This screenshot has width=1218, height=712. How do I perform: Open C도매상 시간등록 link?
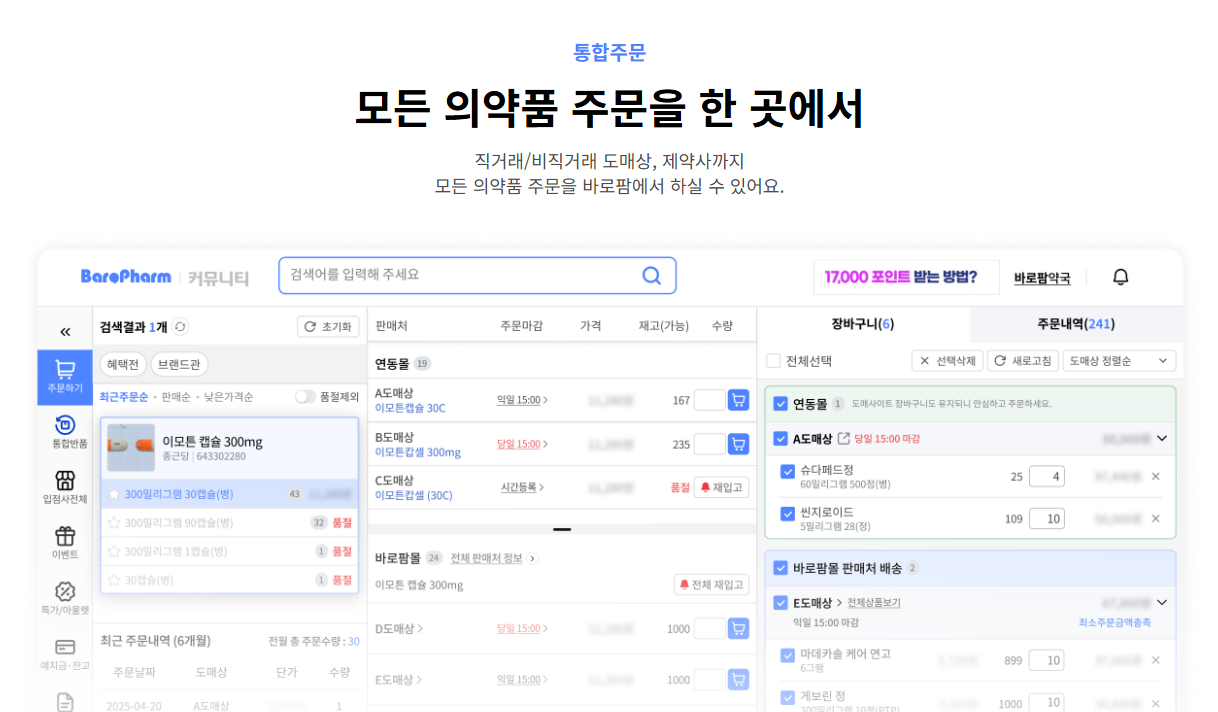pyautogui.click(x=524, y=487)
